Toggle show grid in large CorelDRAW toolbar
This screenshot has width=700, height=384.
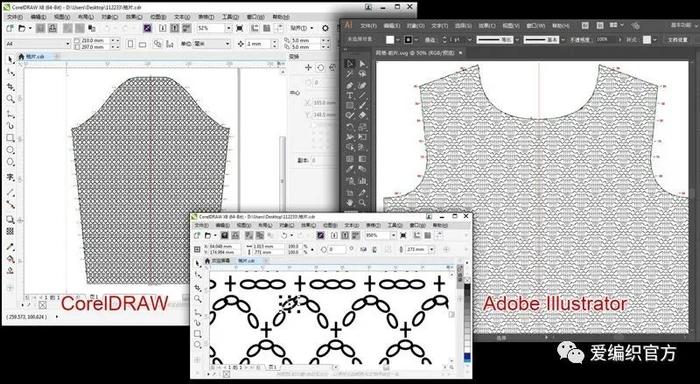click(267, 28)
